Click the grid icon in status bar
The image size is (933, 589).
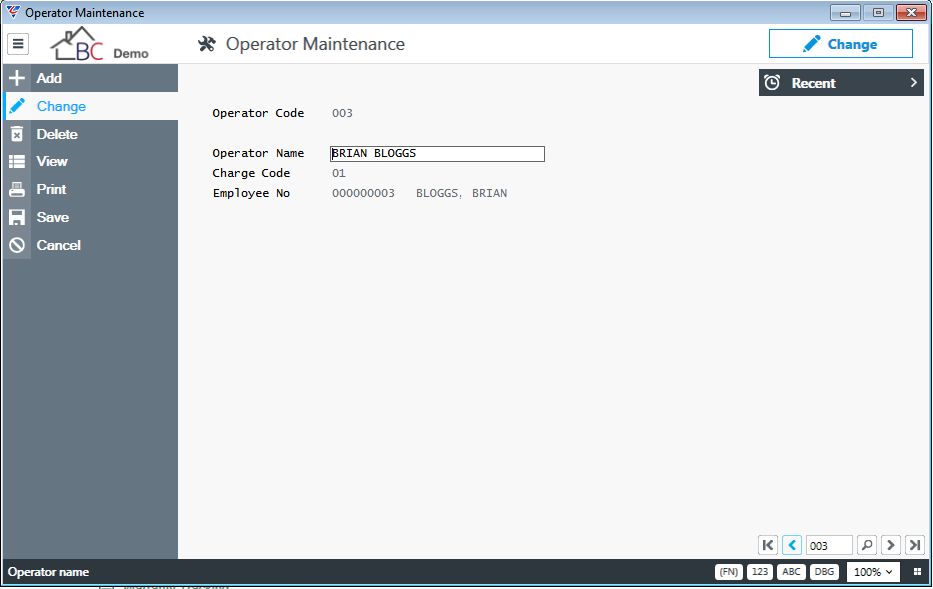pyautogui.click(x=917, y=572)
